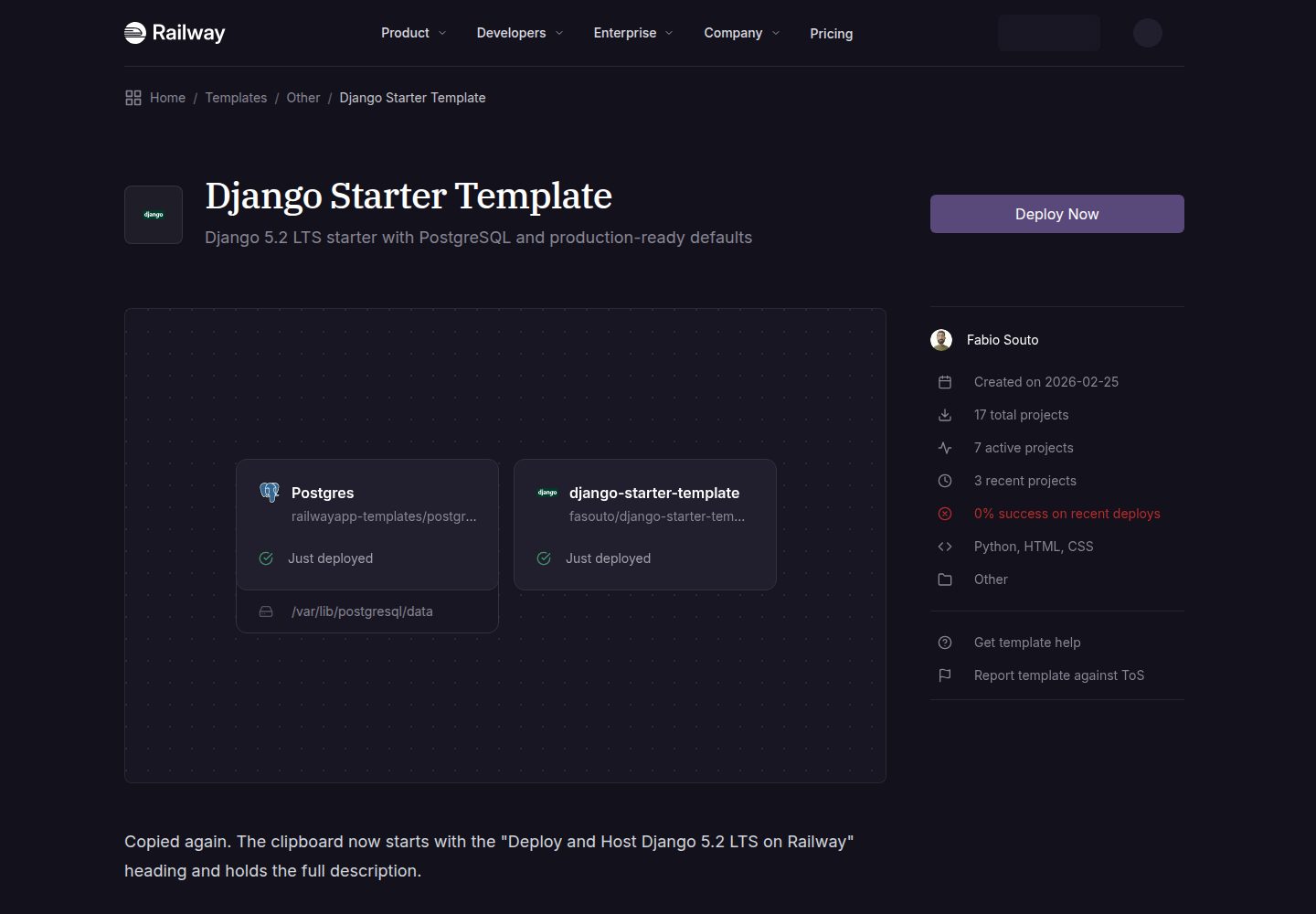Click the django-starter-template service icon
The image size is (1316, 914).
(x=547, y=493)
